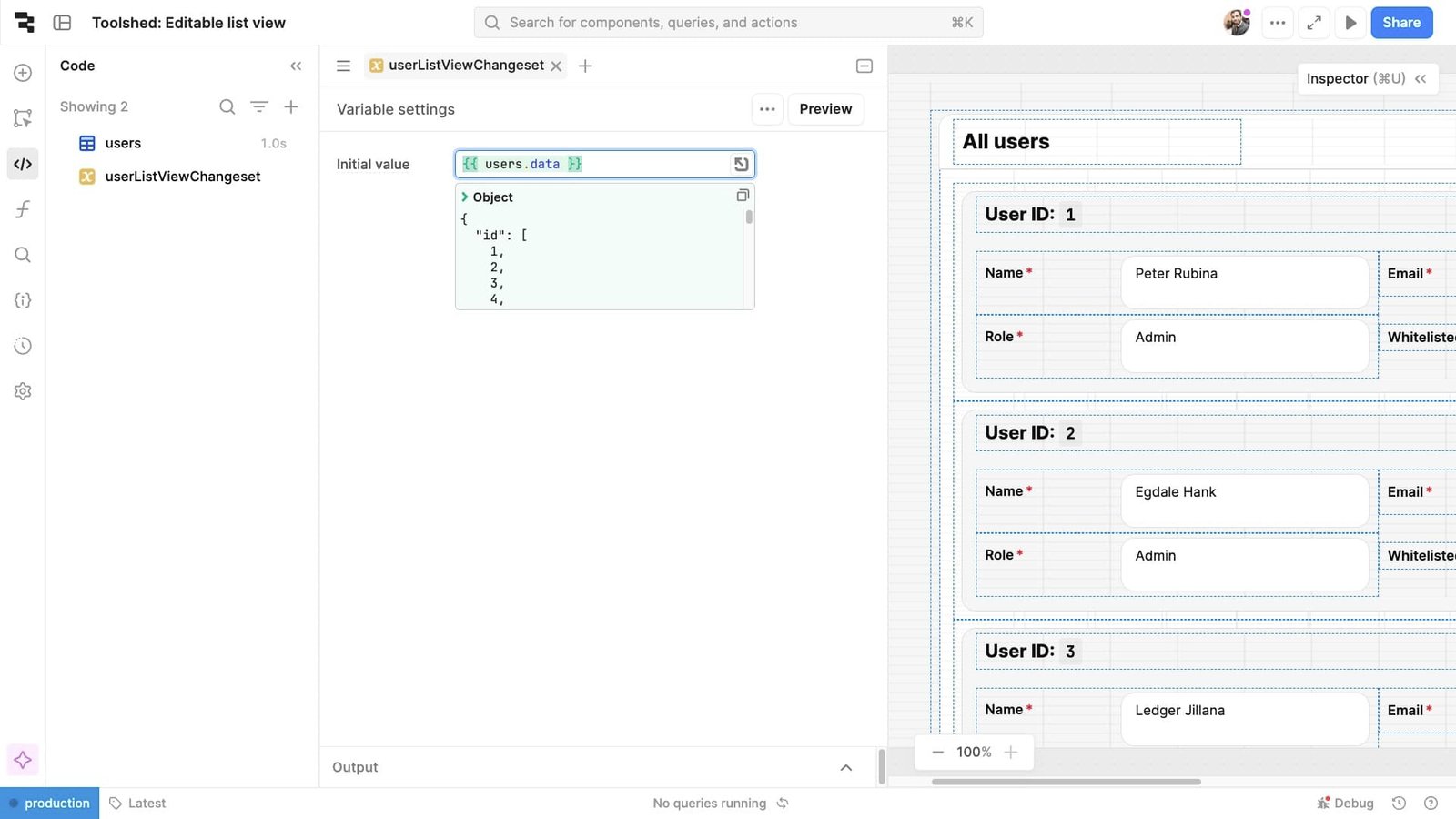Screen dimensions: 1456x819
Task: Zoom out canvas with minus button
Action: 937,752
